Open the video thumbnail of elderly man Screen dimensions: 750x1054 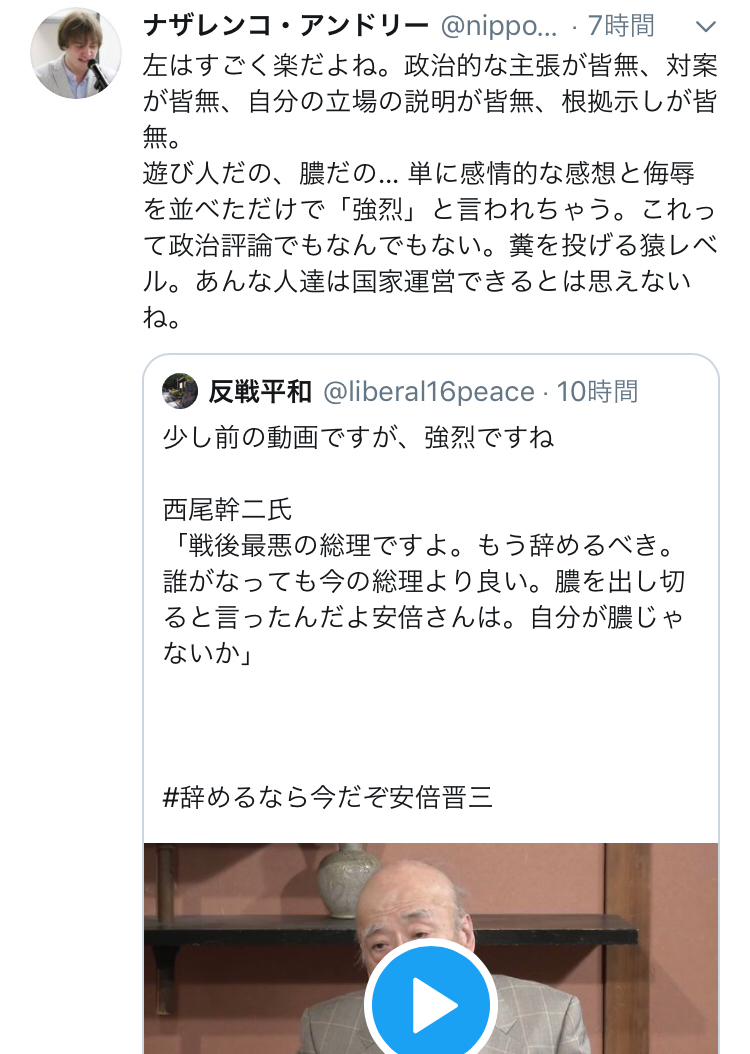pyautogui.click(x=431, y=948)
